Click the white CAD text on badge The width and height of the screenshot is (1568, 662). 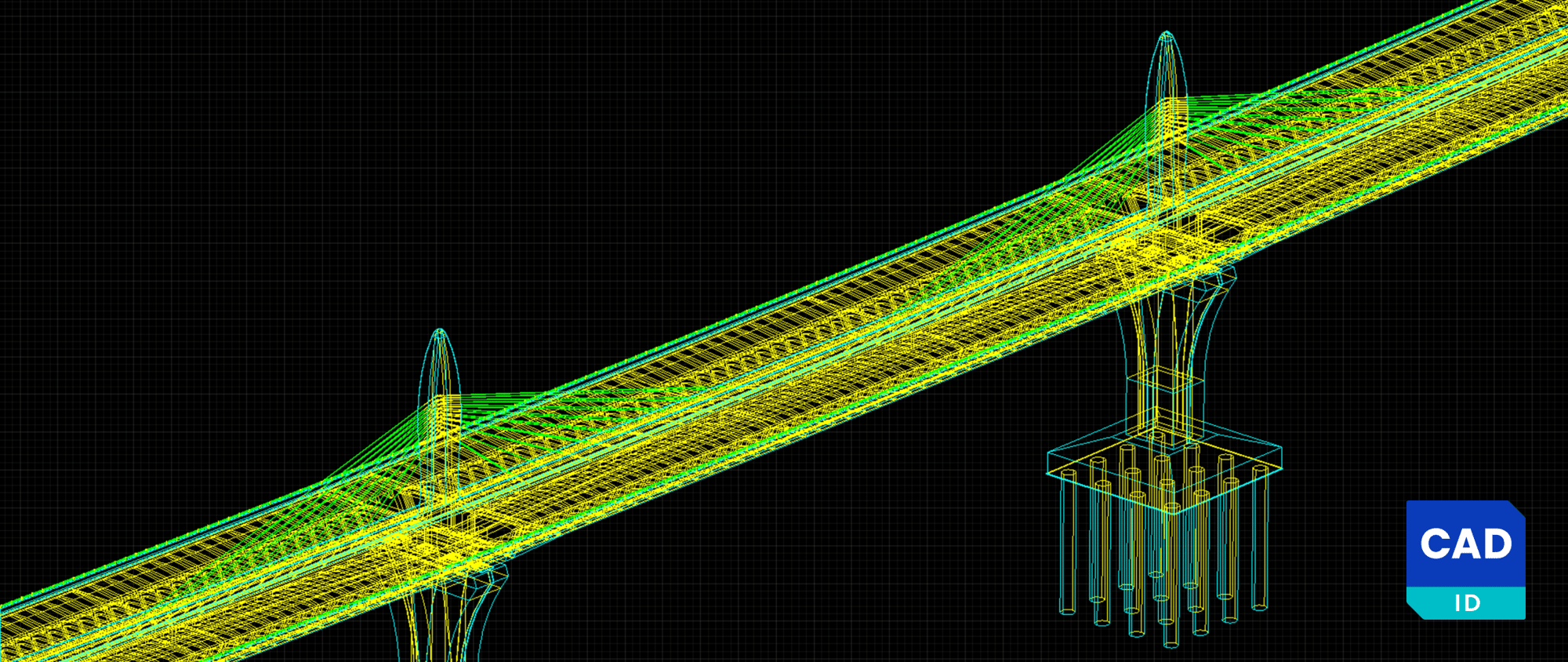[1465, 544]
